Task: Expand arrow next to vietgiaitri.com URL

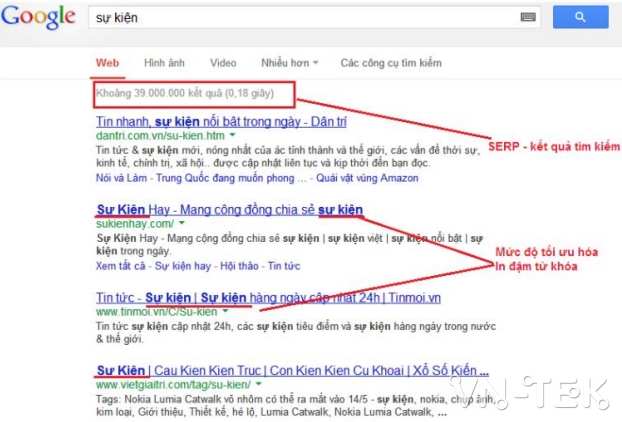Action: (259, 384)
